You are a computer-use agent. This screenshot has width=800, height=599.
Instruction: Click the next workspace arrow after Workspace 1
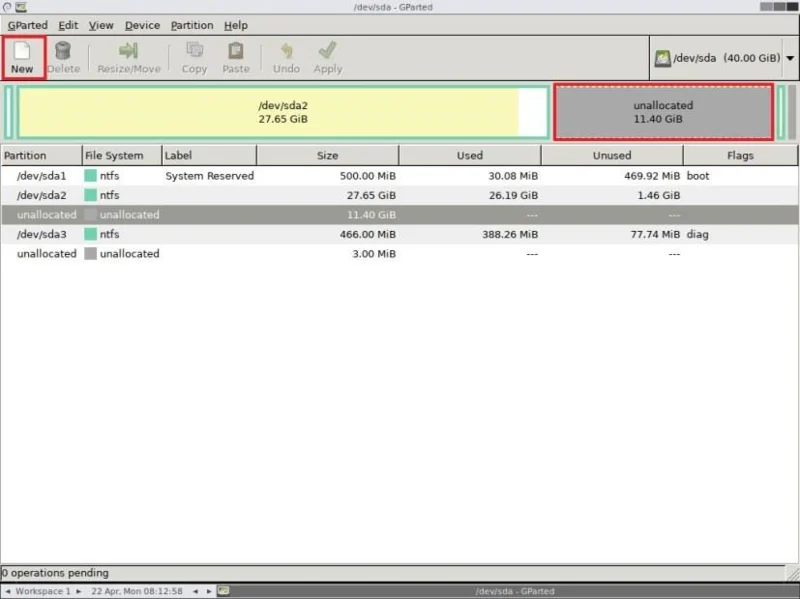[x=78, y=591]
